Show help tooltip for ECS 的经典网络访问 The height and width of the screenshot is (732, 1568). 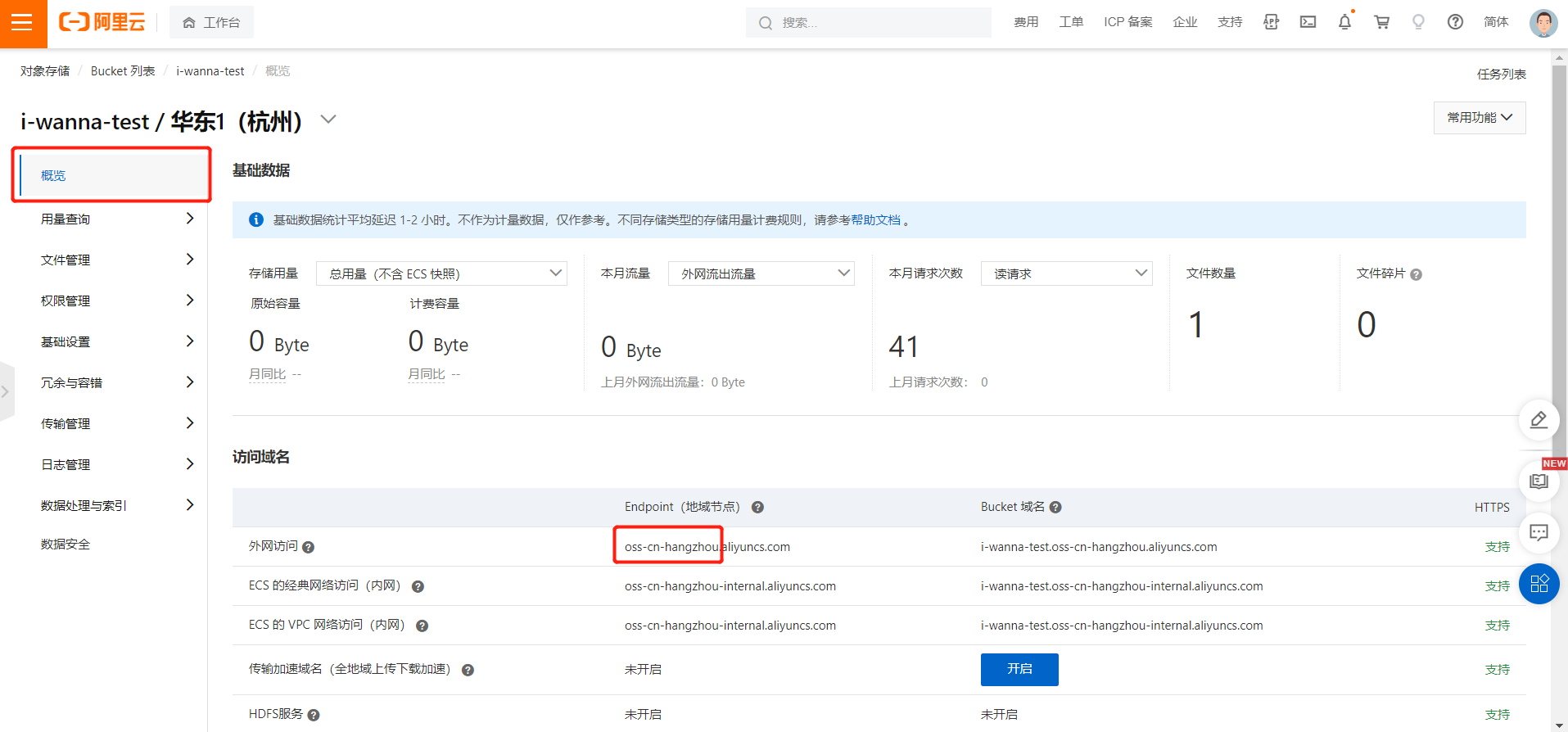(x=418, y=586)
